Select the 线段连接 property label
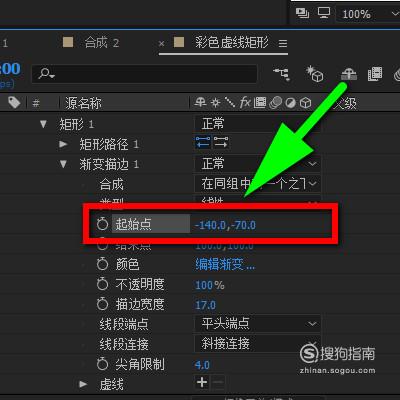This screenshot has width=400, height=400. (124, 344)
